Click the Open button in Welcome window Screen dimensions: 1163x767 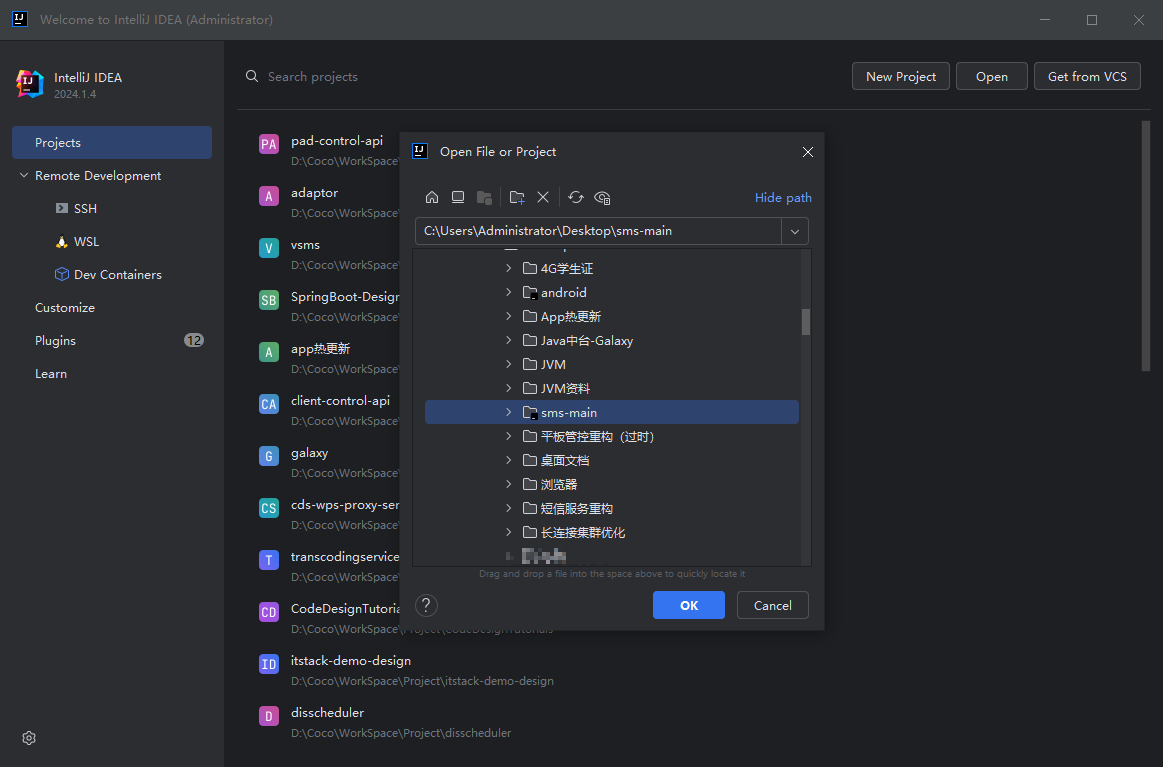tap(992, 76)
